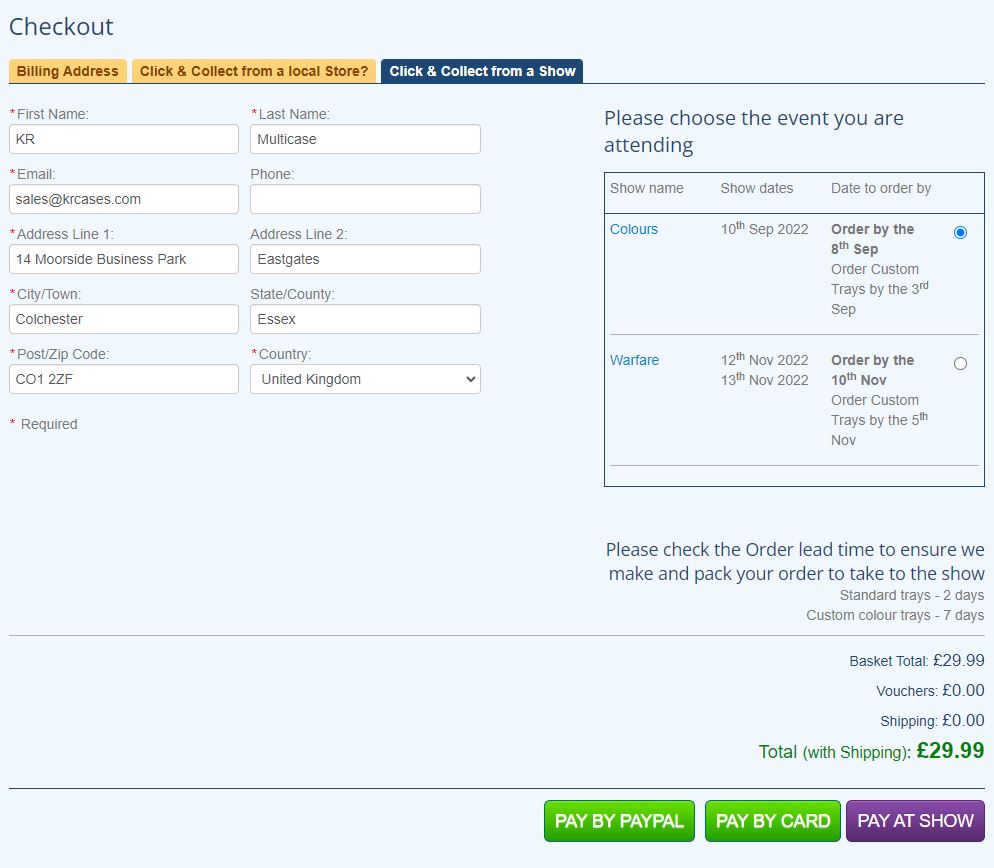Edit the Address Line 1 field
This screenshot has height=868, width=994.
[124, 259]
